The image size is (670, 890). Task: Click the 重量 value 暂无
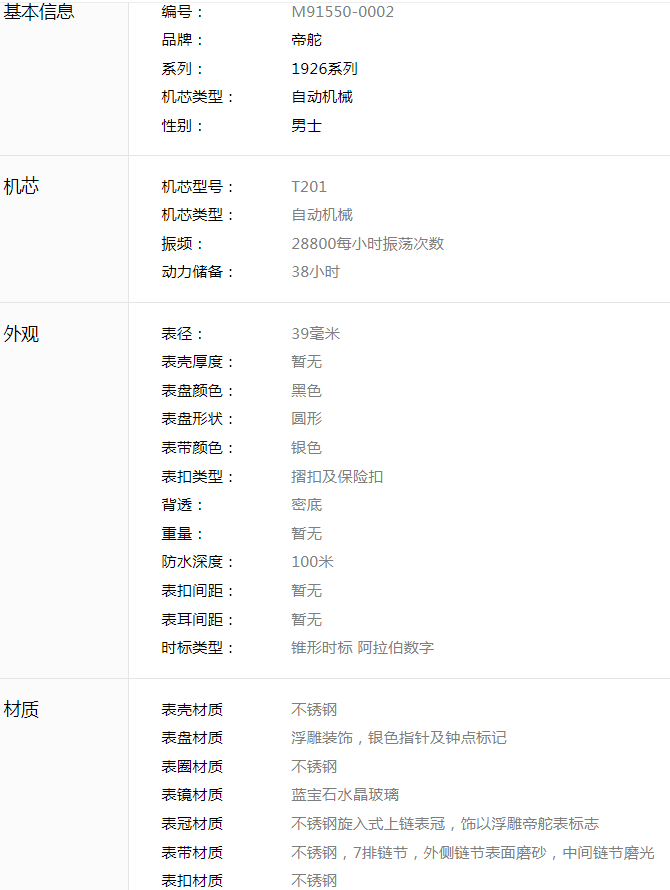pyautogui.click(x=307, y=534)
